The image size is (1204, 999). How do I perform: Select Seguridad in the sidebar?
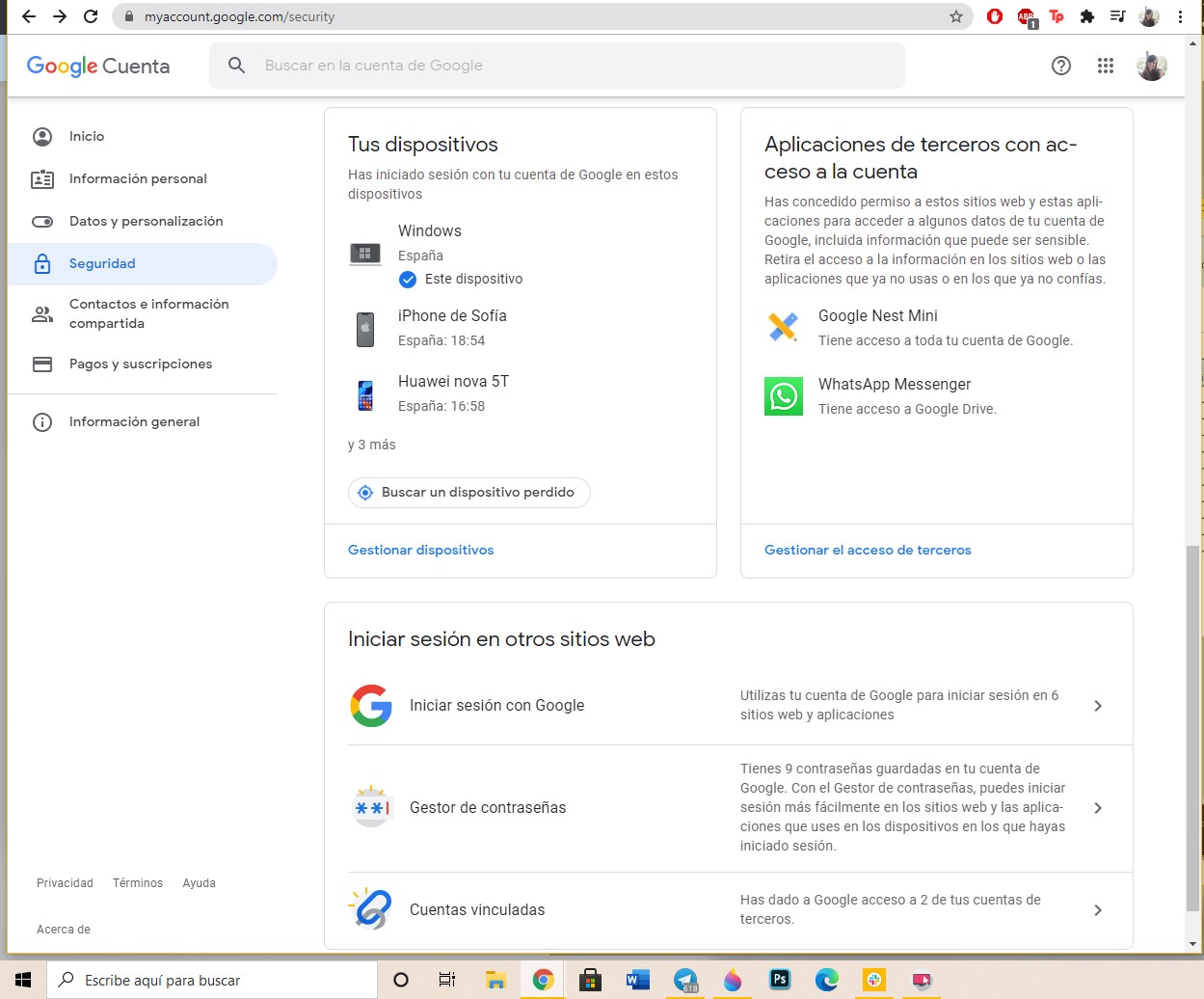pyautogui.click(x=143, y=264)
